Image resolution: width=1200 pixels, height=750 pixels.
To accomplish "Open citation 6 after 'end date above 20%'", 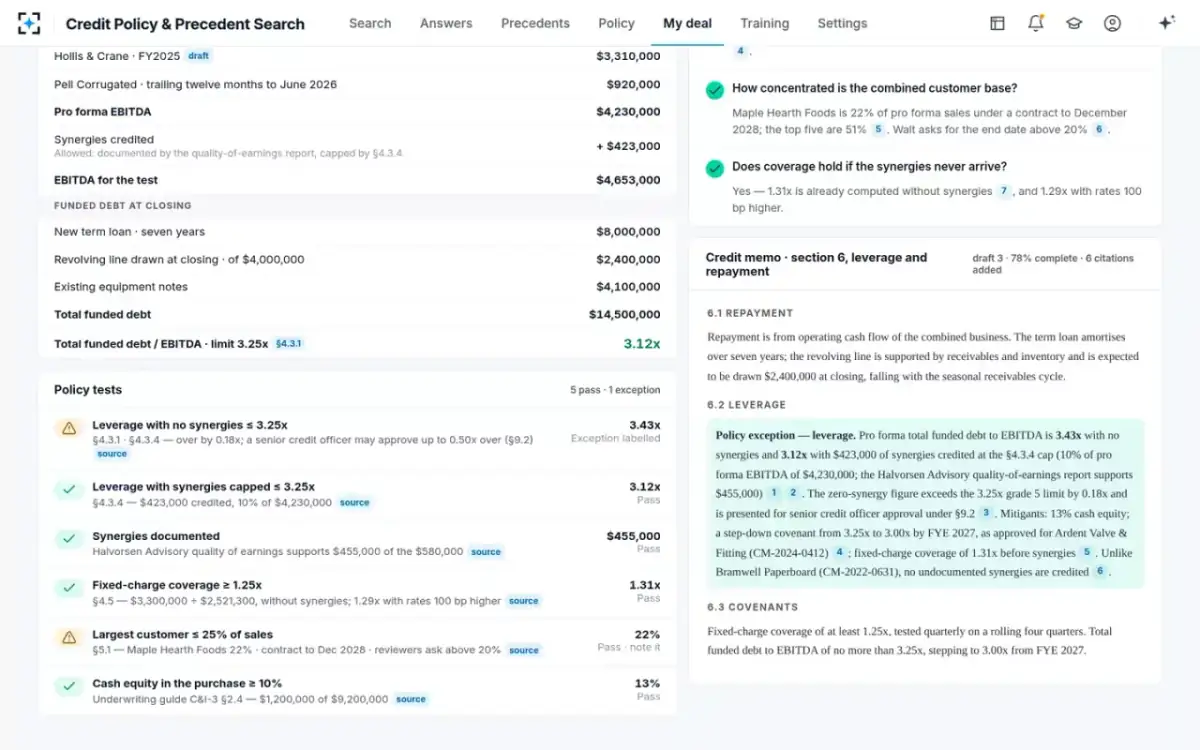I will (1098, 130).
